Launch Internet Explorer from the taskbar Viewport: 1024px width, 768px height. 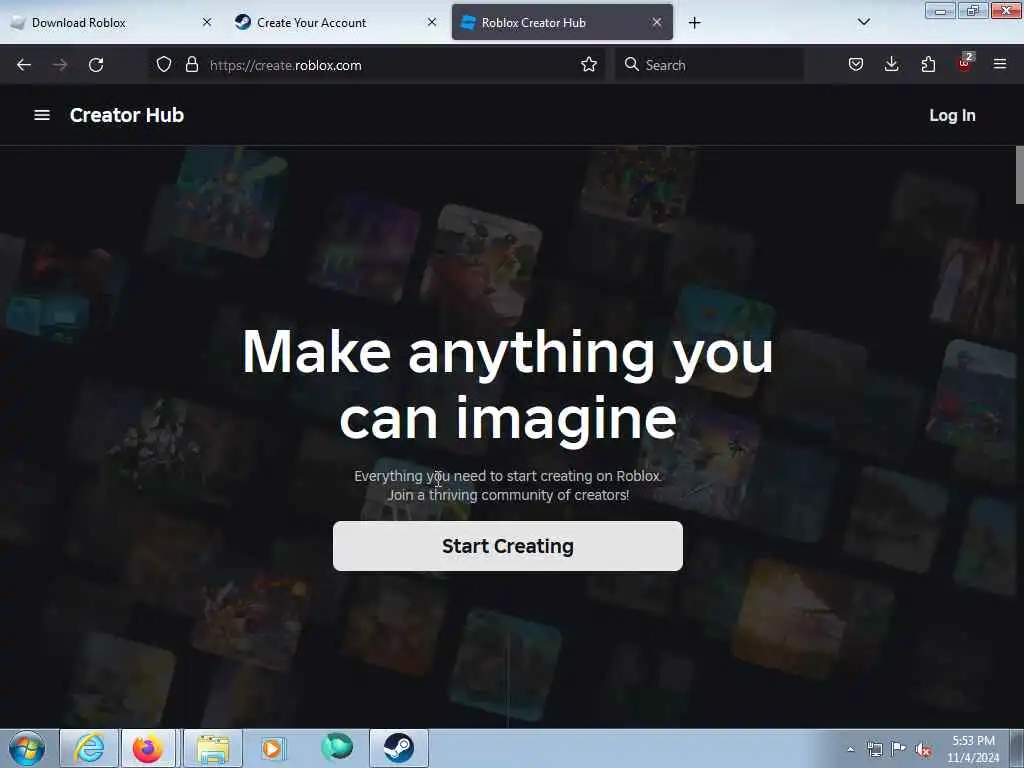tap(89, 748)
